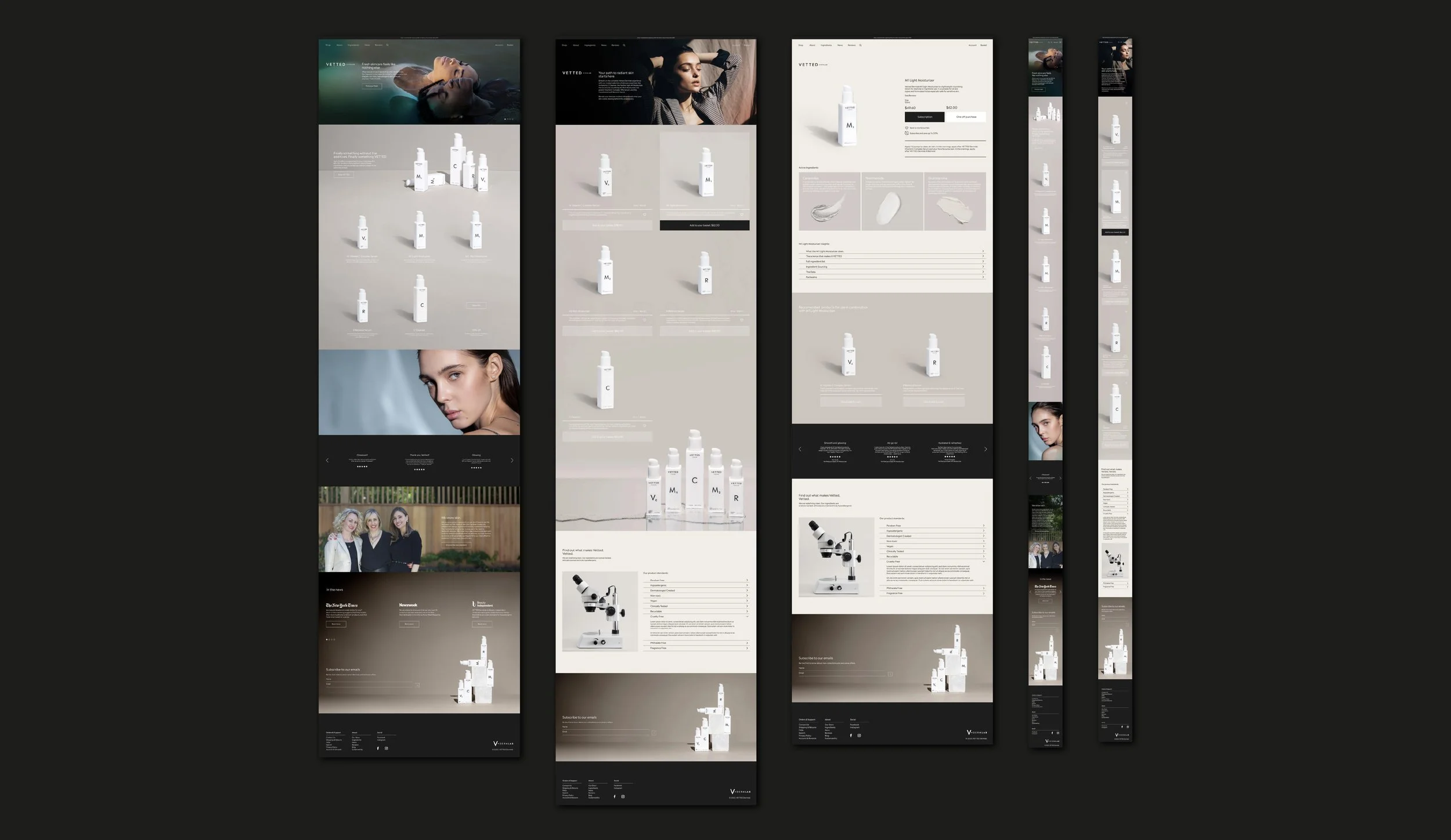1451x840 pixels.
Task: Click next arrow in product page reviews carousel
Action: tap(985, 449)
